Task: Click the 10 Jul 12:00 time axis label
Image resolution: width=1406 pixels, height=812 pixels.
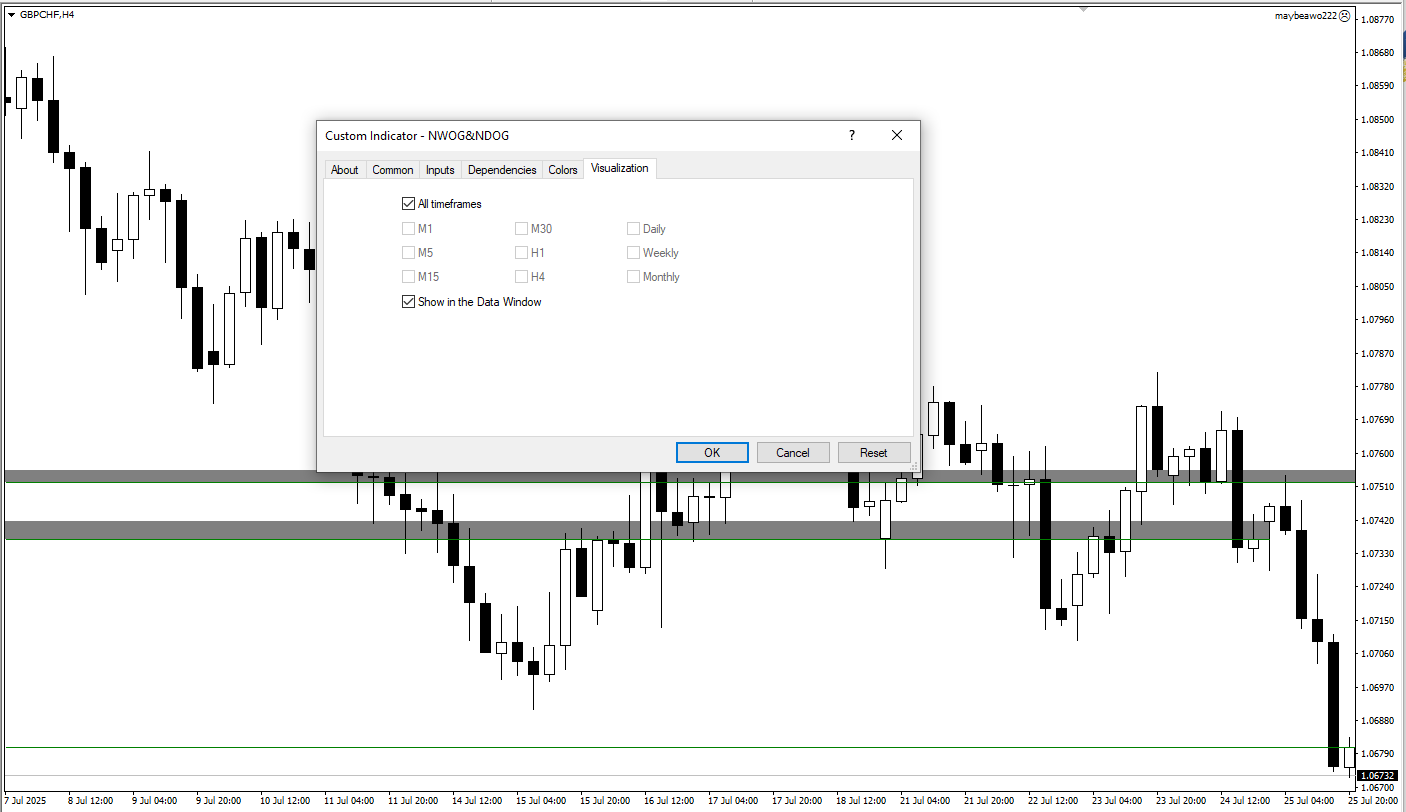Action: click(285, 801)
